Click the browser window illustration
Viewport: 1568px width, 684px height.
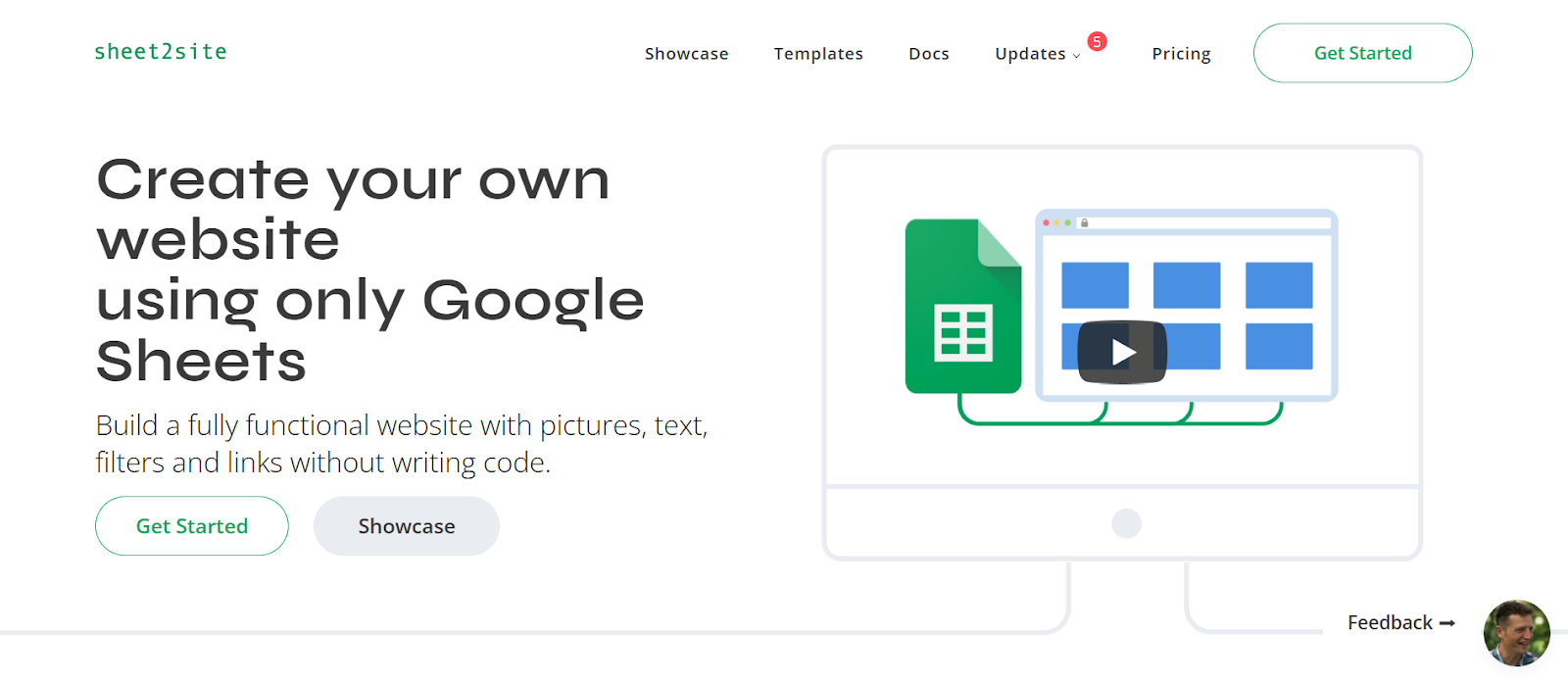coord(1187,305)
